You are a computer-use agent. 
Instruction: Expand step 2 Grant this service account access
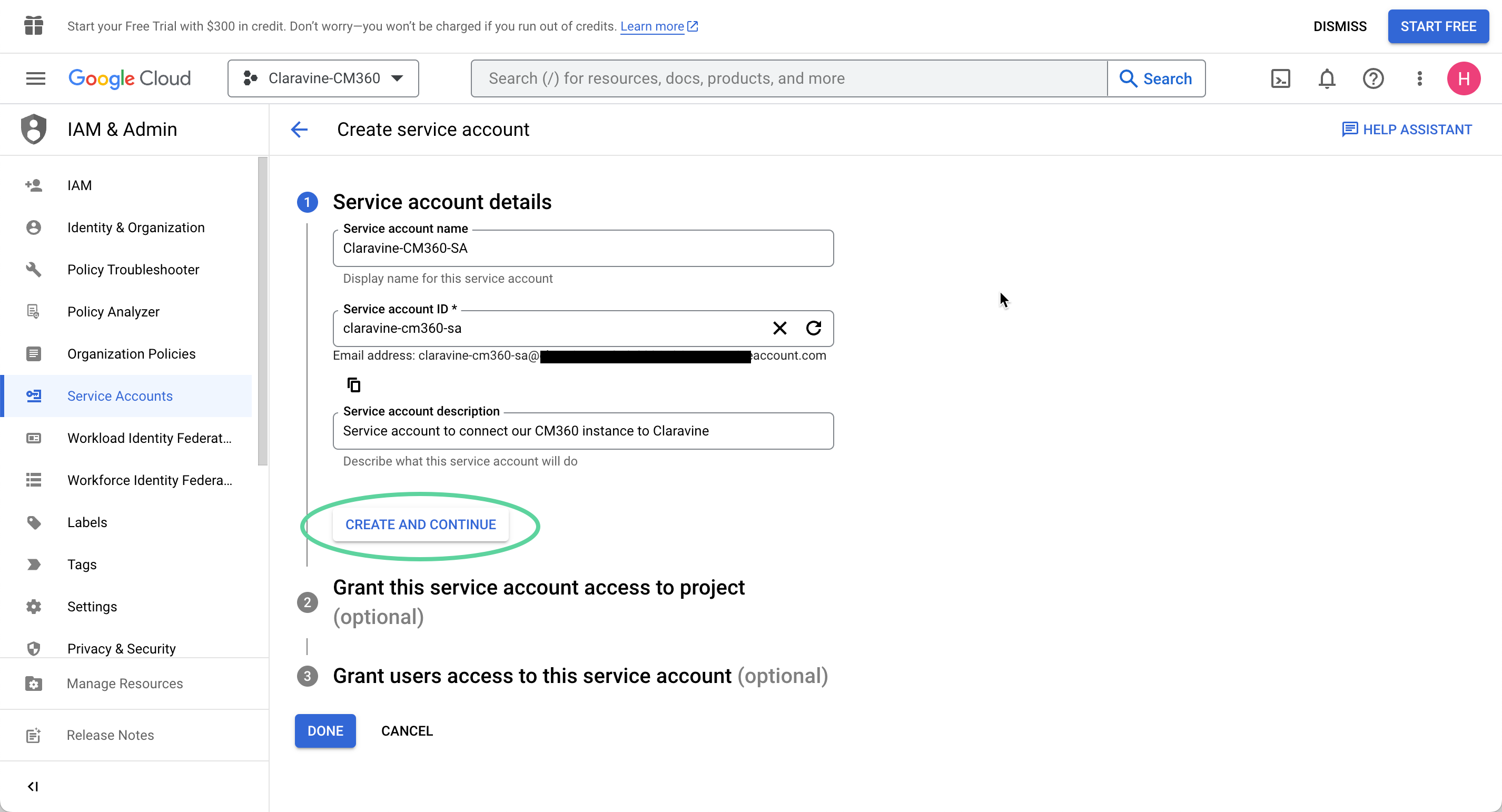(539, 587)
